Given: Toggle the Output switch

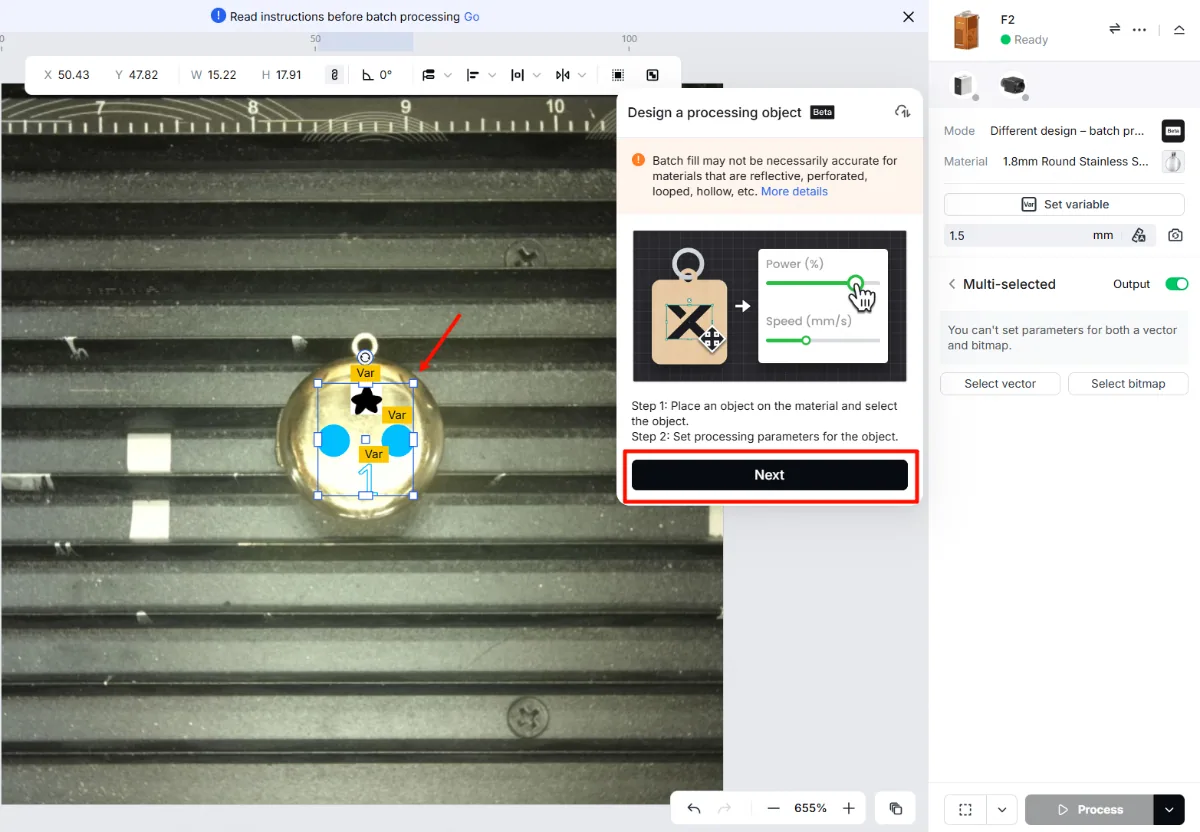Looking at the screenshot, I should click(1176, 284).
